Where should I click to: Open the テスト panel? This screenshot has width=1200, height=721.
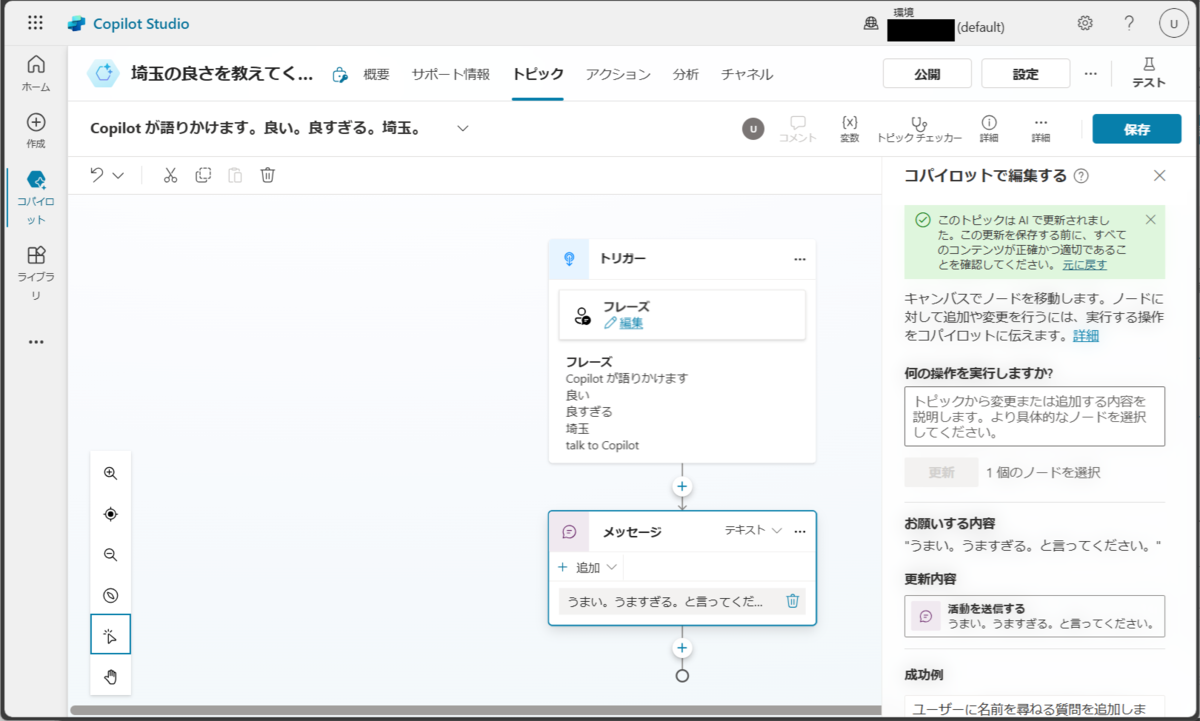pyautogui.click(x=1148, y=73)
